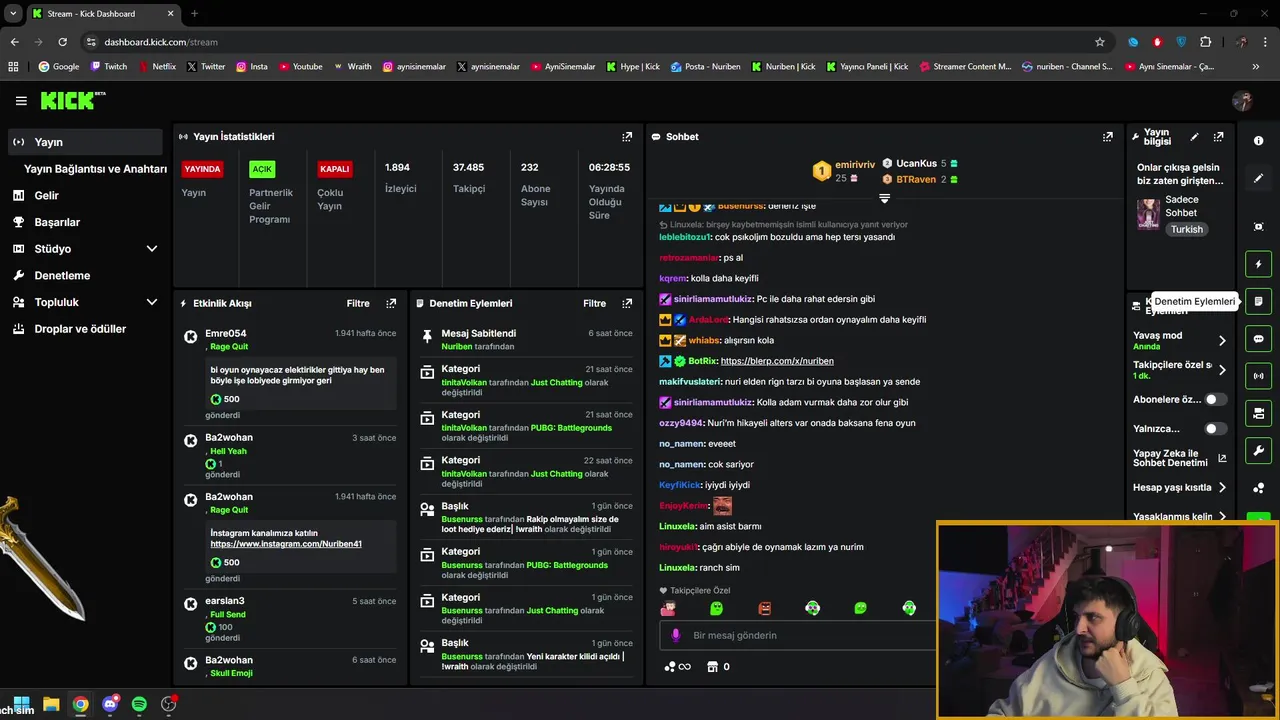
Task: Click the shop icon below chat input
Action: coord(712,667)
